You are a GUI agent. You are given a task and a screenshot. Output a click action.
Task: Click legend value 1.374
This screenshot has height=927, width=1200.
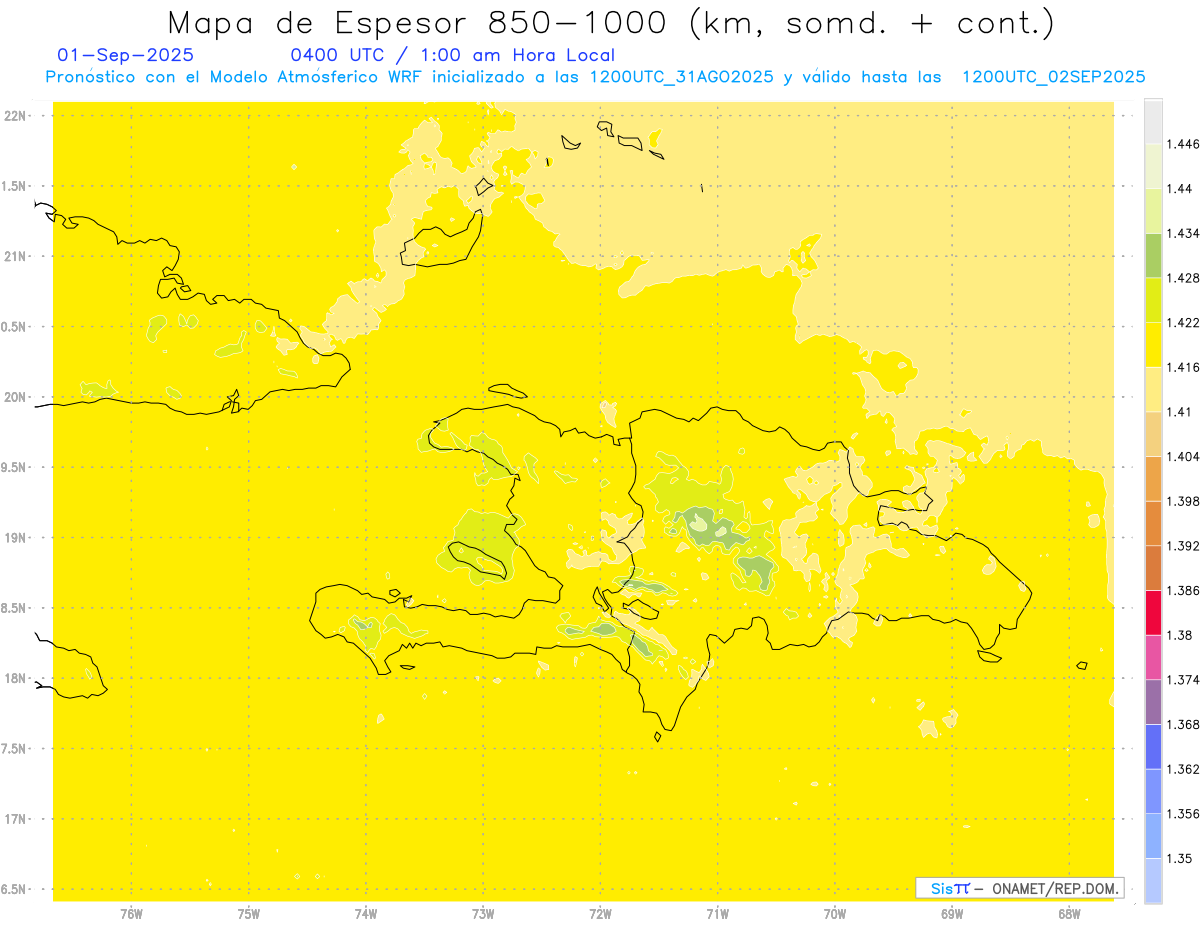tap(1183, 680)
